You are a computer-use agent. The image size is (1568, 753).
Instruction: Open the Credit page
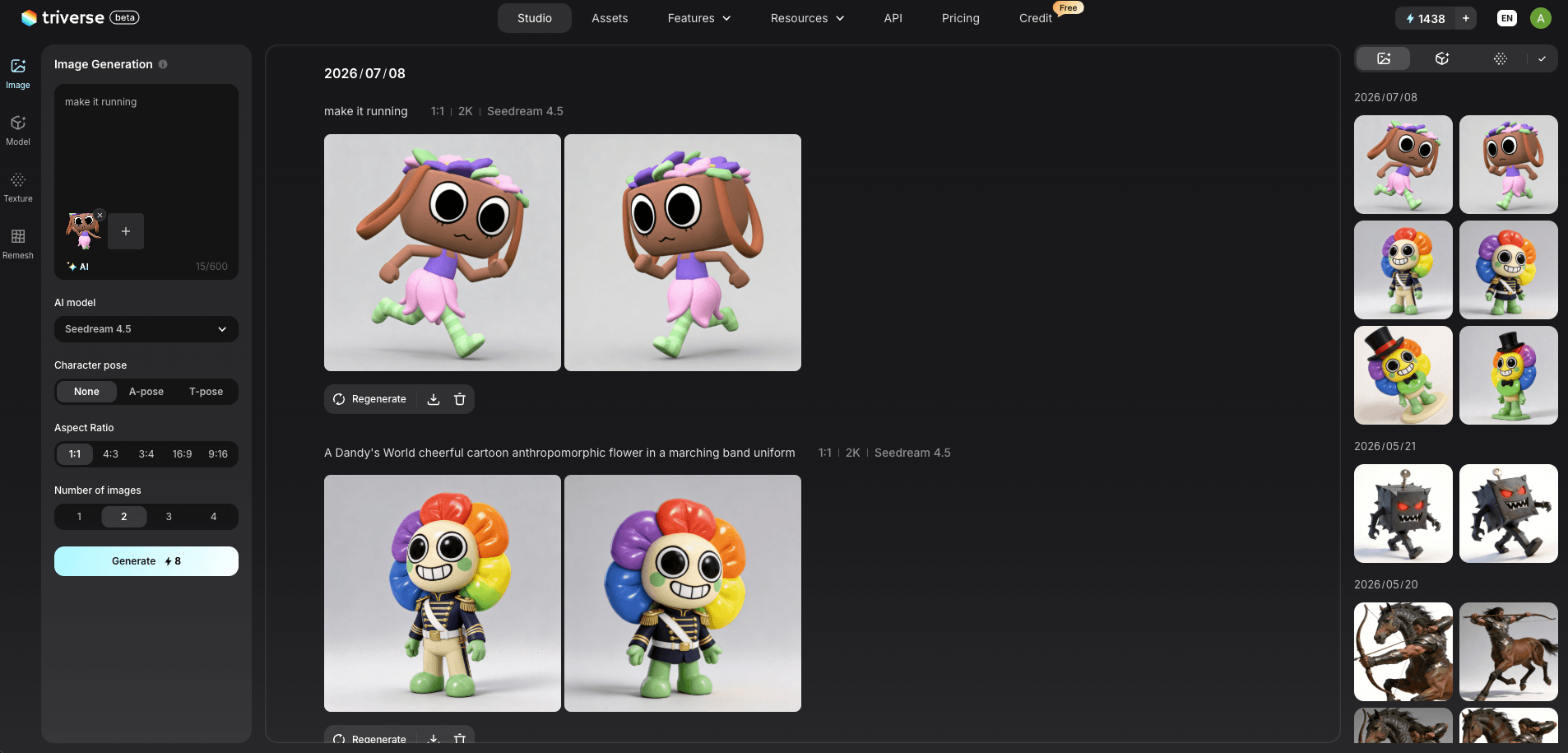(1036, 18)
